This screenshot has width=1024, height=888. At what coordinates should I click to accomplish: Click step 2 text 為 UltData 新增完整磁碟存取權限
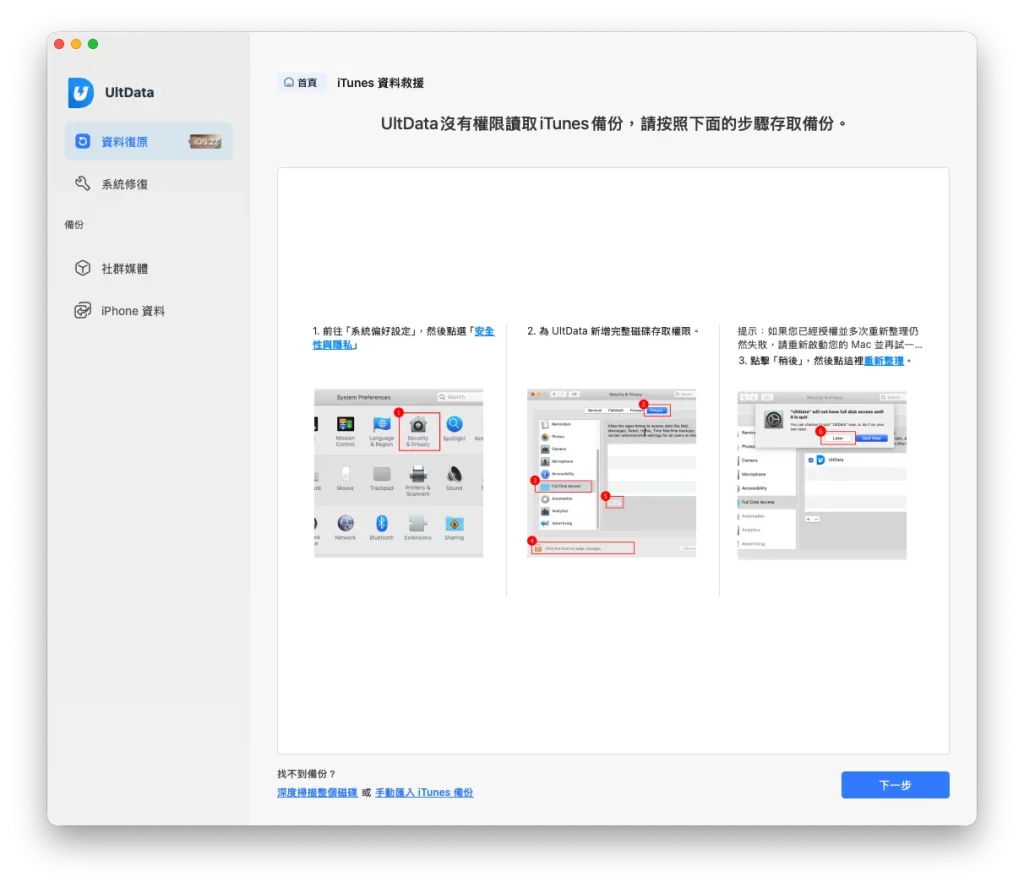pyautogui.click(x=613, y=331)
